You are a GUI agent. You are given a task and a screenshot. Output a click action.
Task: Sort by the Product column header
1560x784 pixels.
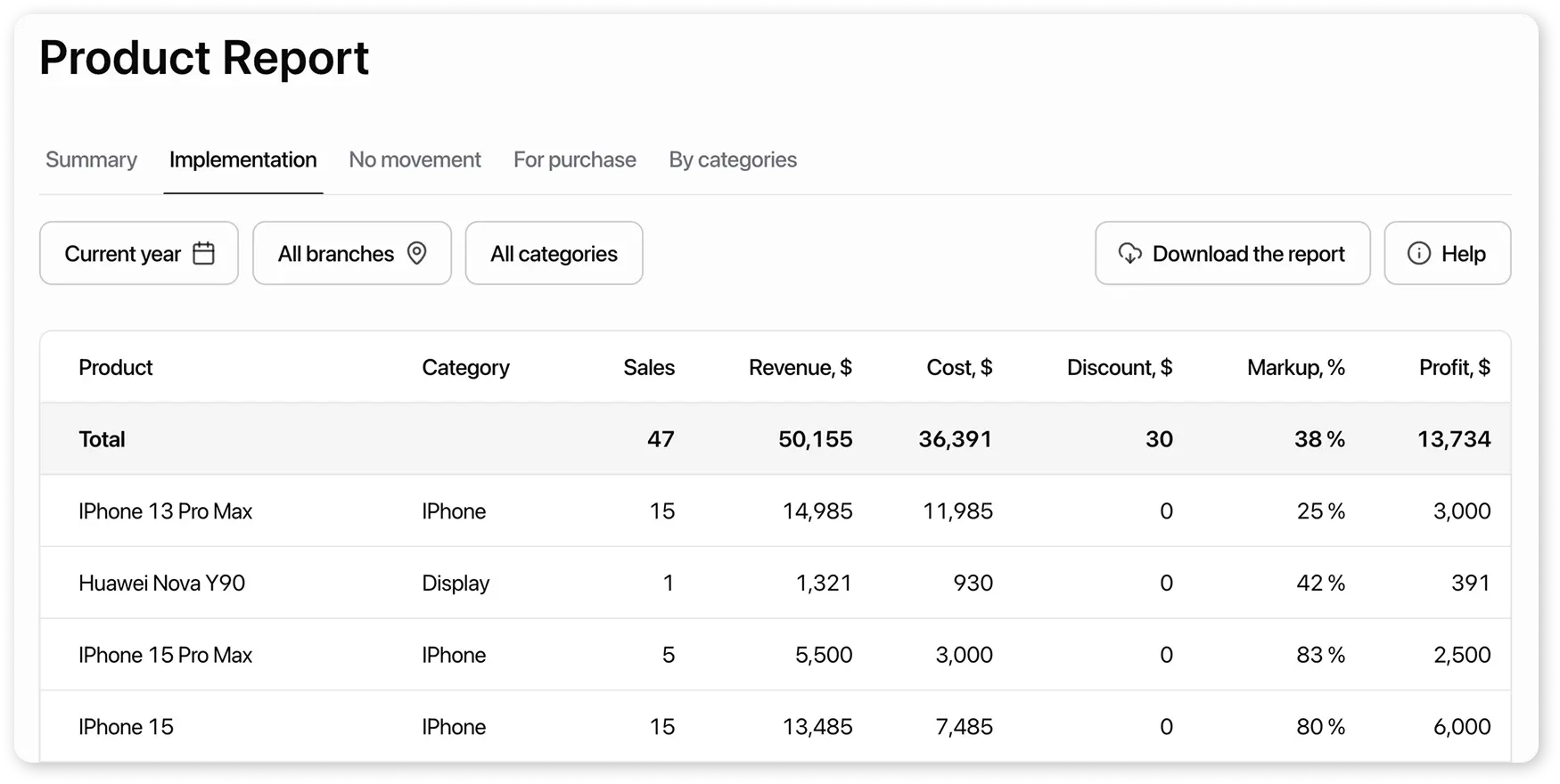(x=116, y=367)
